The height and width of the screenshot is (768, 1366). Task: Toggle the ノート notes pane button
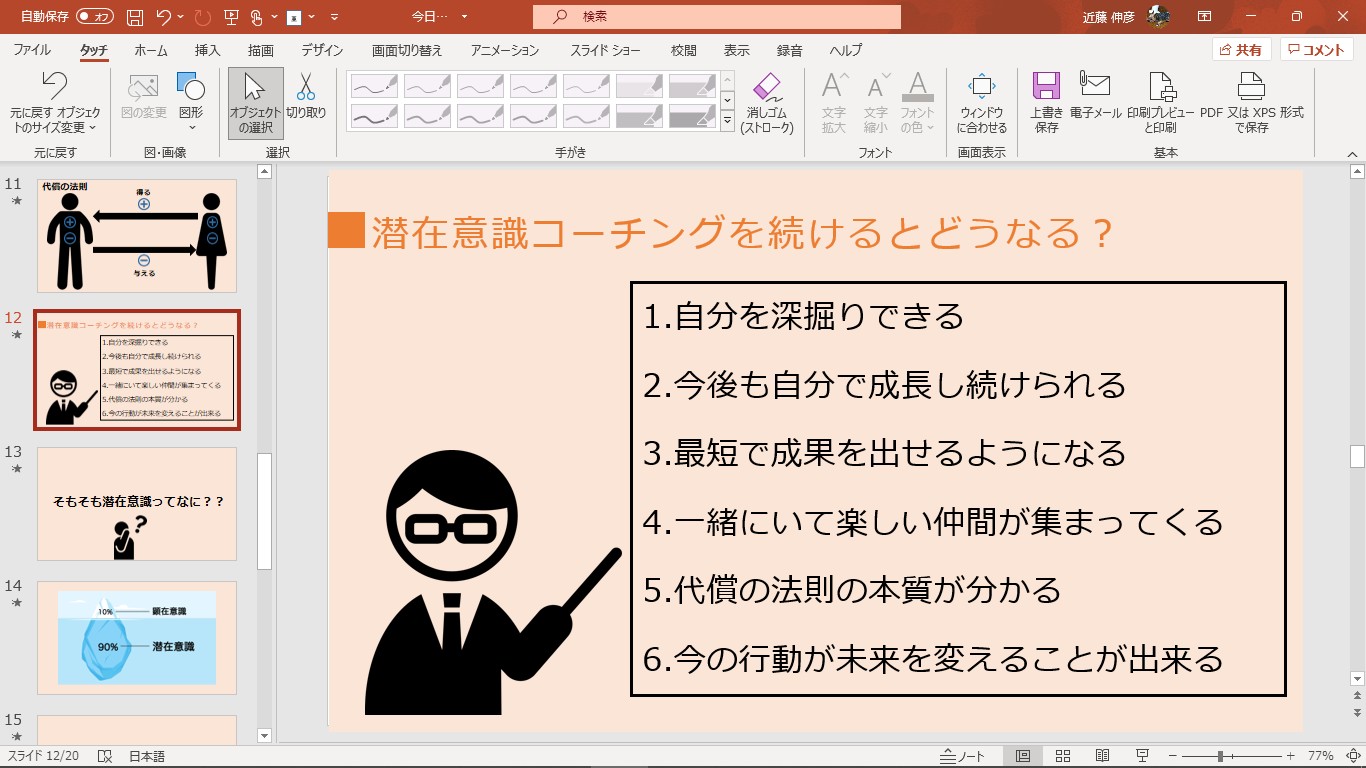tap(962, 756)
